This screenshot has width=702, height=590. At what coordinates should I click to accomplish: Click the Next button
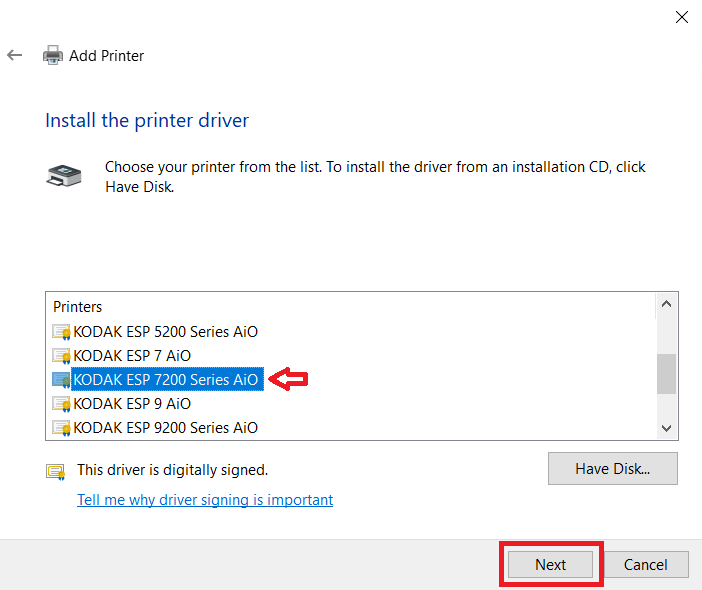point(551,564)
